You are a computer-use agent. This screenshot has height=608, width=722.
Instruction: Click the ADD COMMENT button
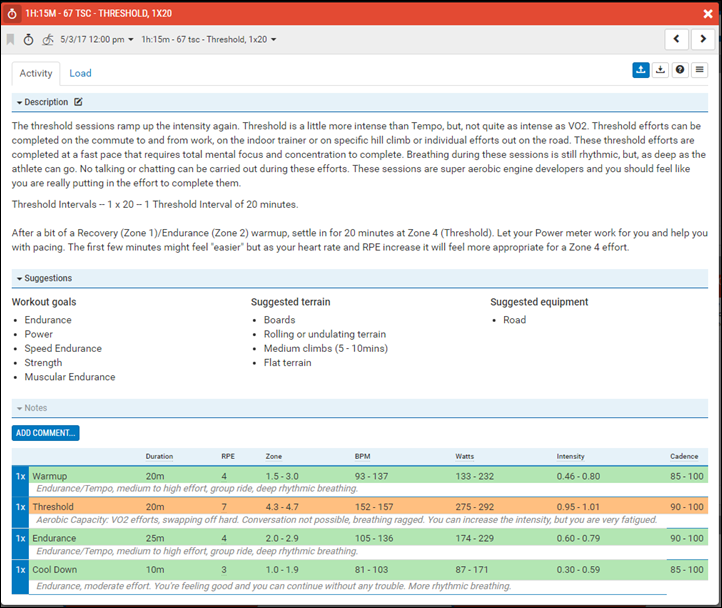pyautogui.click(x=46, y=433)
